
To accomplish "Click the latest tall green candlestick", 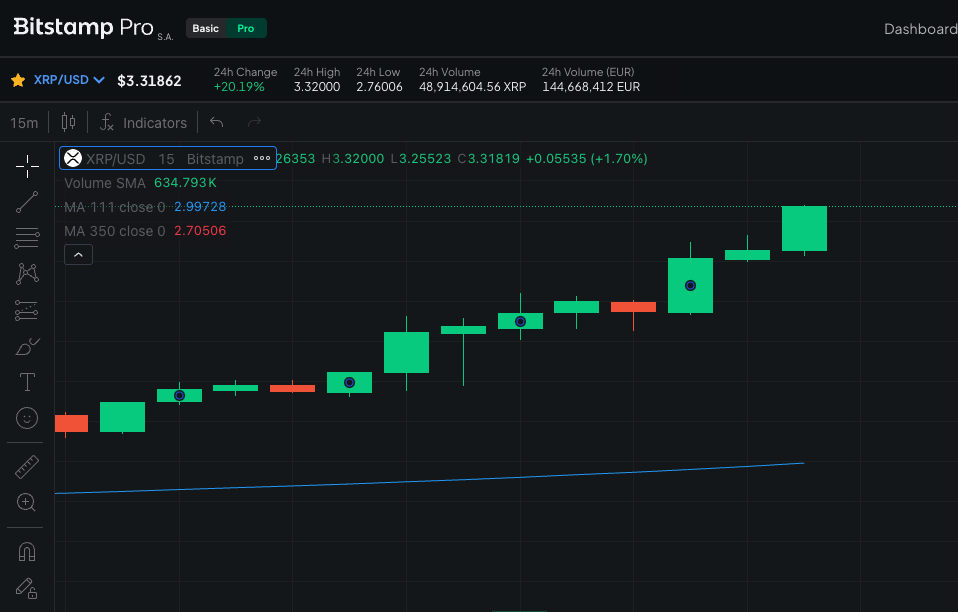I will tap(804, 228).
